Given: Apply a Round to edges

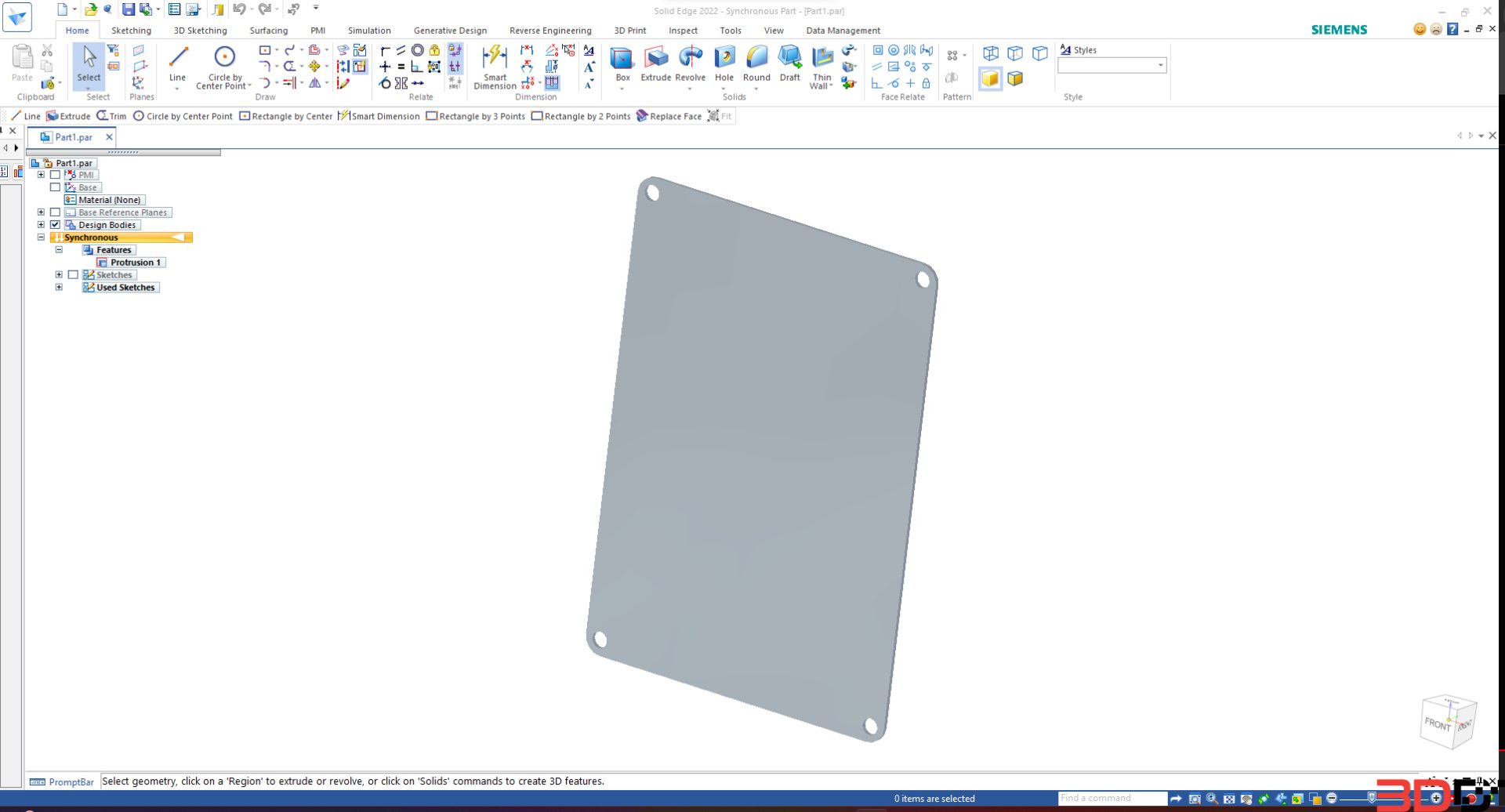Looking at the screenshot, I should pyautogui.click(x=756, y=63).
